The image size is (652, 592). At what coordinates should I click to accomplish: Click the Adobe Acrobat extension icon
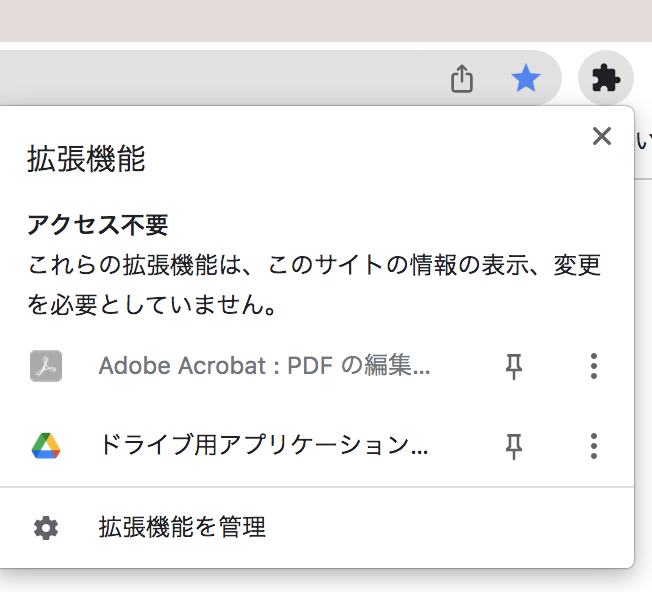[46, 366]
